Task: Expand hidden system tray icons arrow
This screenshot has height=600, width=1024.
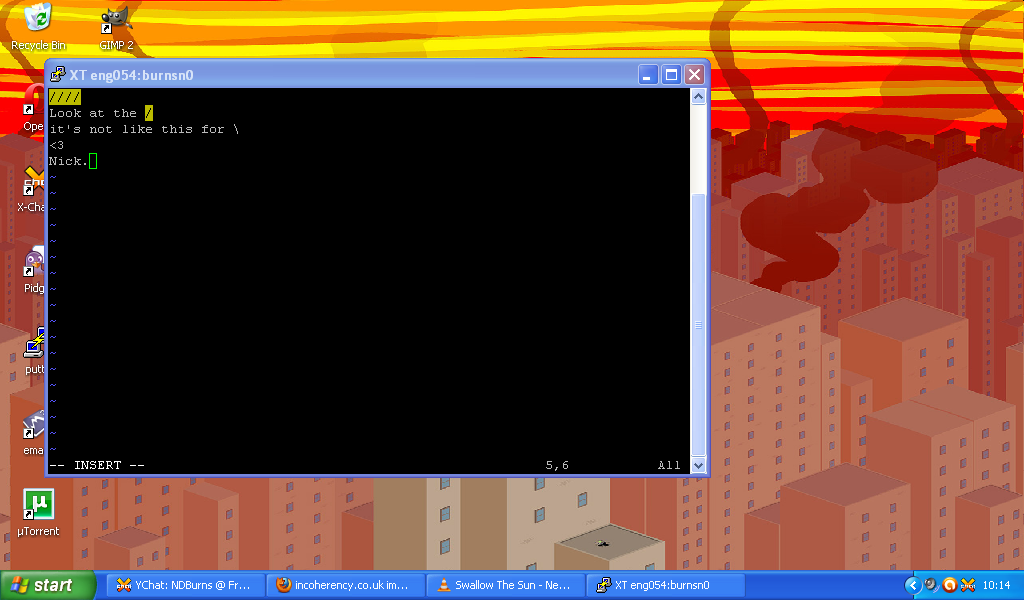Action: [x=911, y=585]
